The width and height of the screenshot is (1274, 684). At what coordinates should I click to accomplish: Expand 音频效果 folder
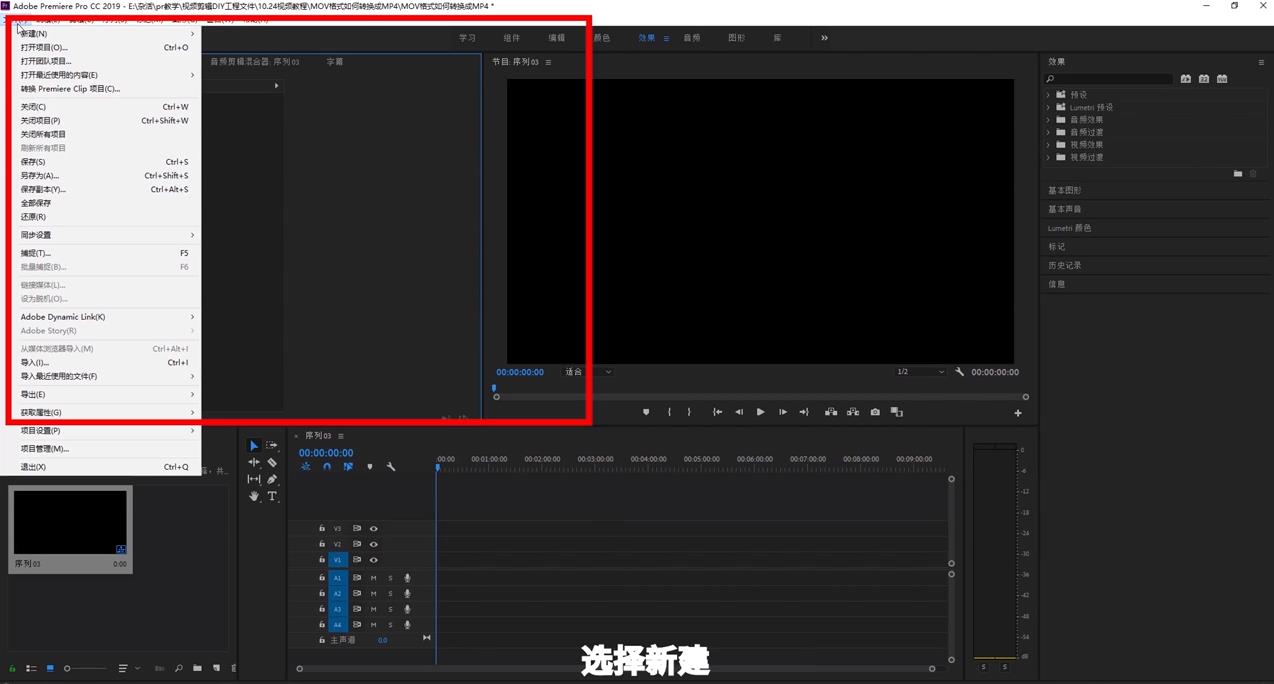click(x=1048, y=120)
